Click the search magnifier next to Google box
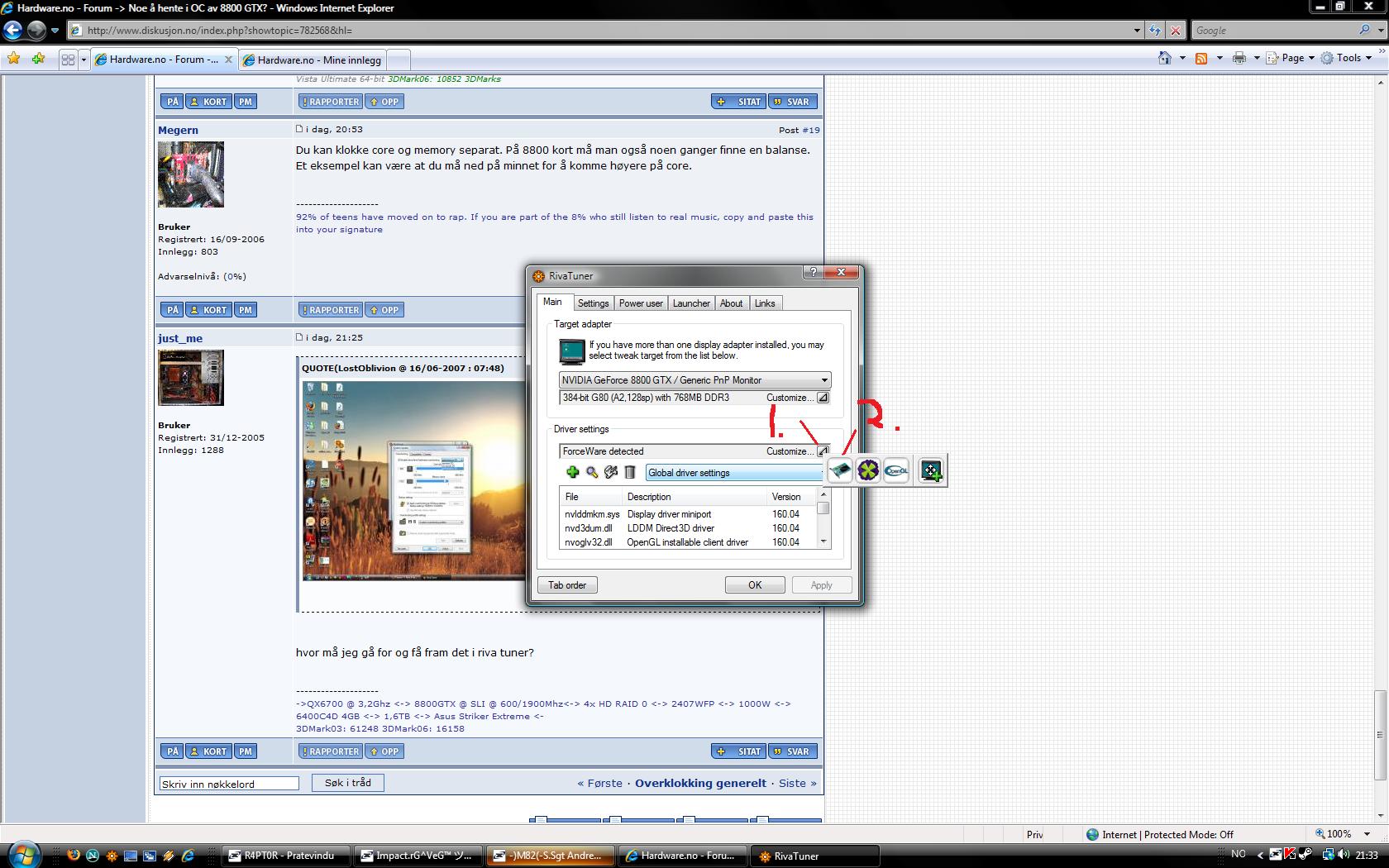Image resolution: width=1389 pixels, height=868 pixels. coord(1364,30)
